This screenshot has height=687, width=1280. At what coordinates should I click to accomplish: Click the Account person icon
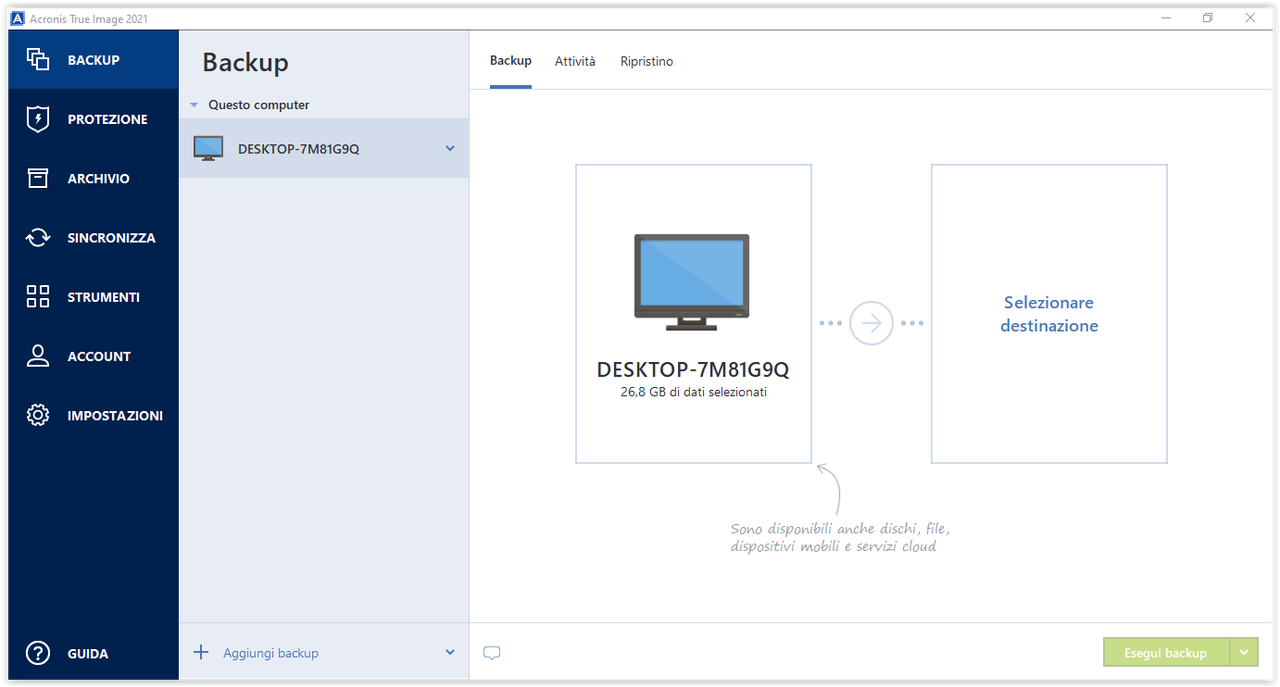(x=38, y=356)
